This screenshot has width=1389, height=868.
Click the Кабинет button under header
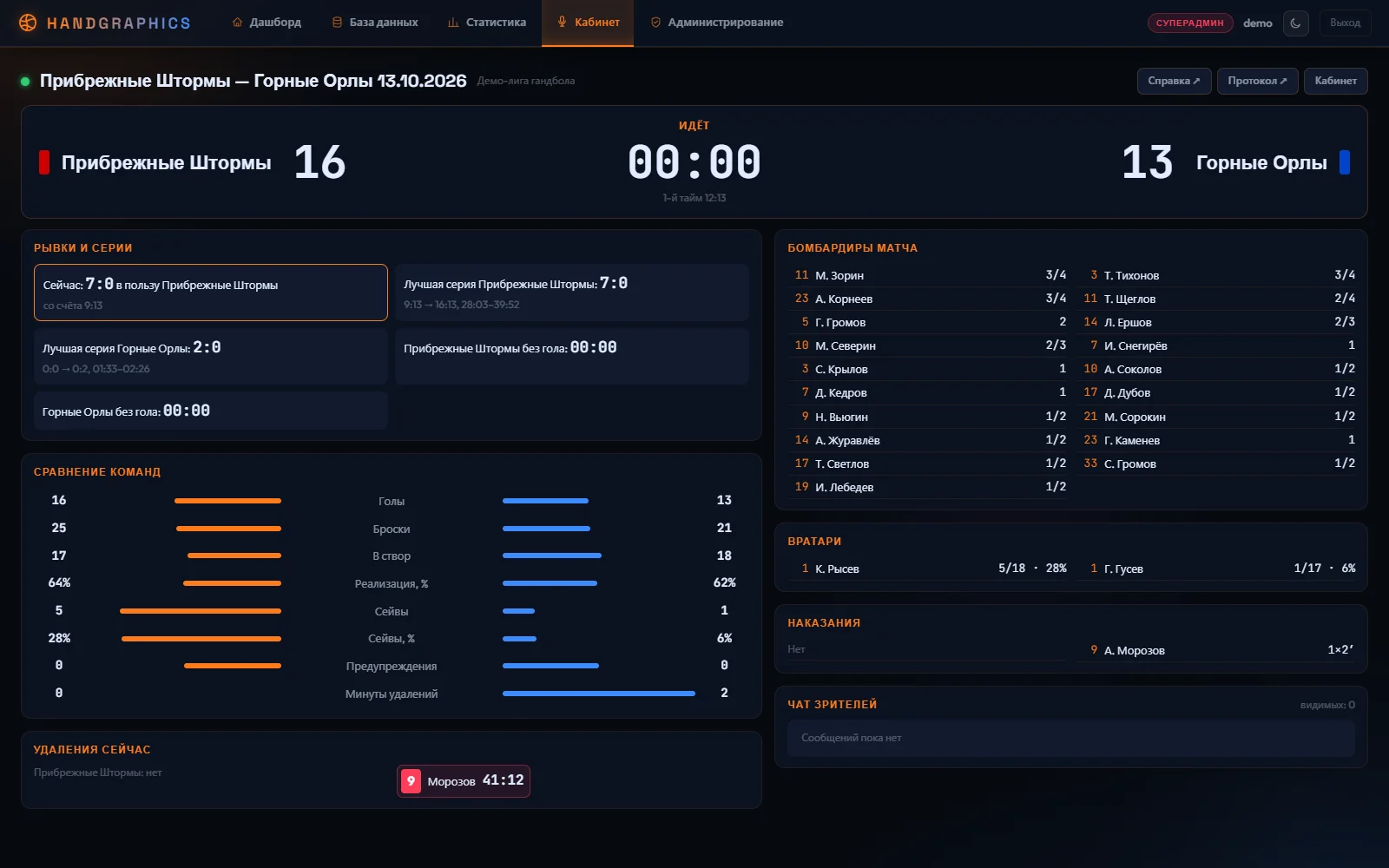tap(1335, 81)
